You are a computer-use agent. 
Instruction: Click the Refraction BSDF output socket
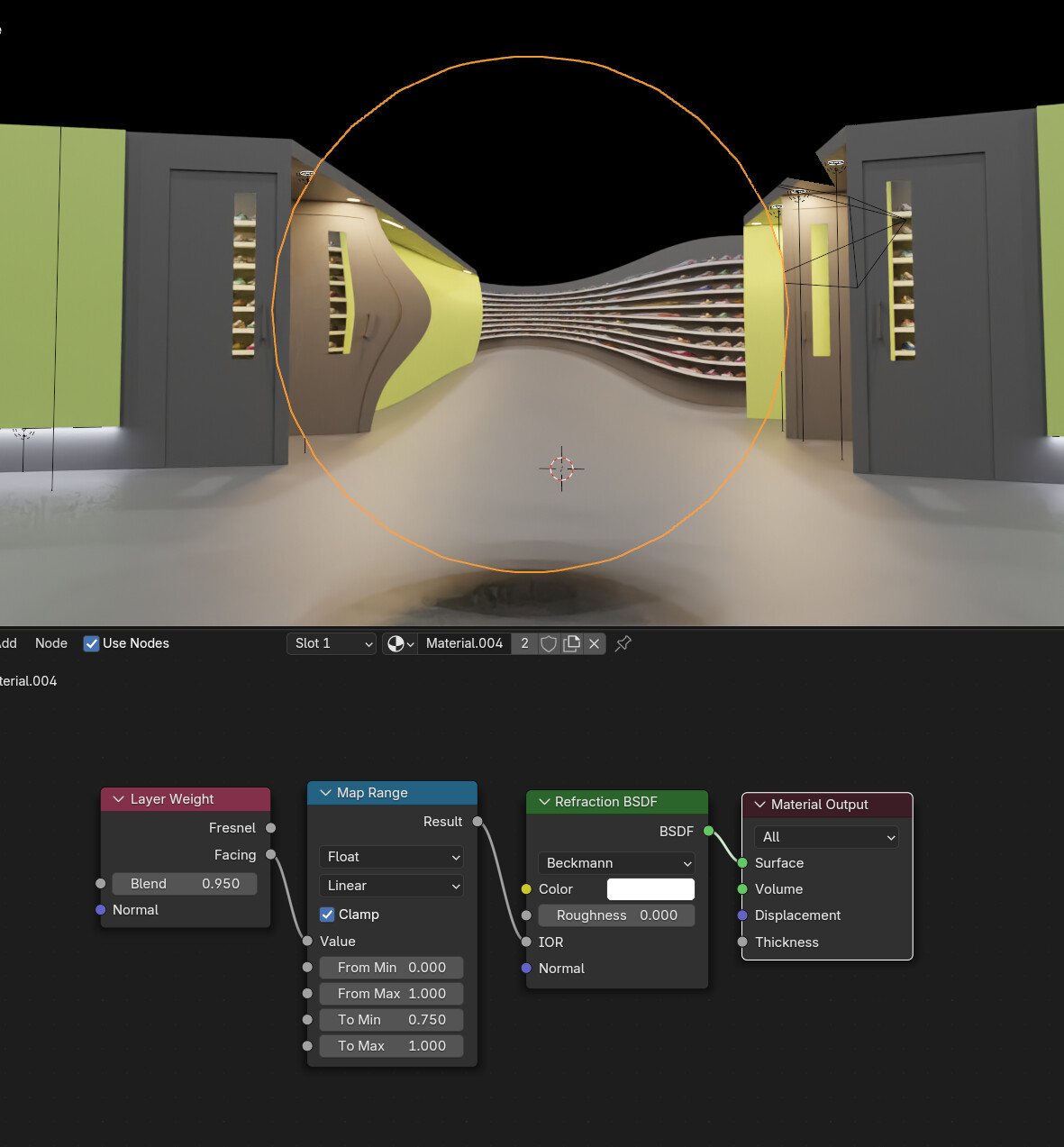coord(708,832)
